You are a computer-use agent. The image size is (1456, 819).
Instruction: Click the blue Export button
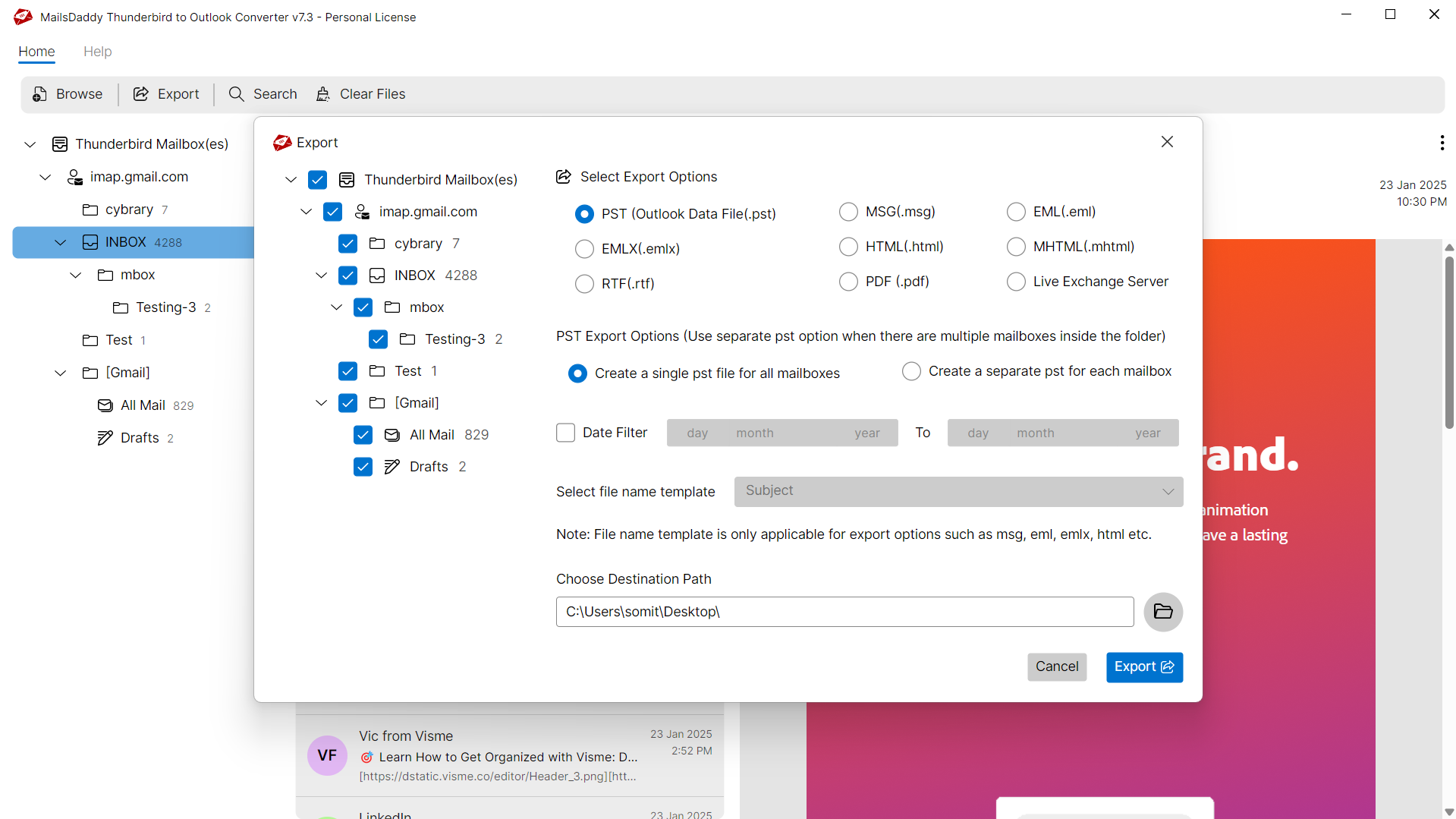coord(1144,667)
